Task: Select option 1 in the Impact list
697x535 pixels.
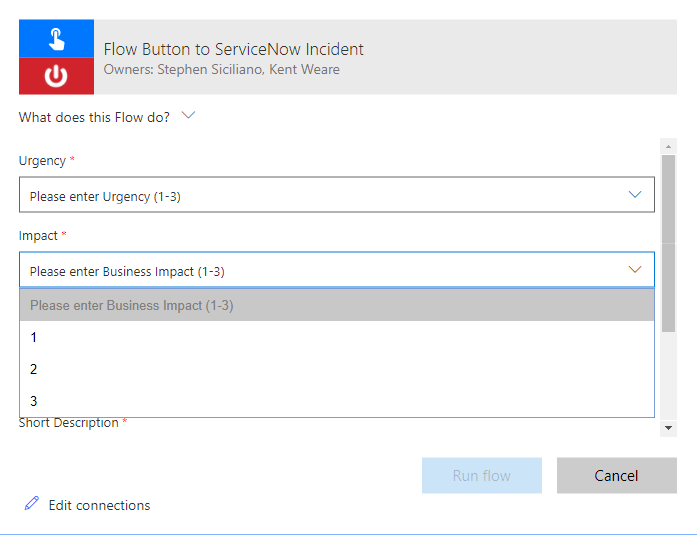Action: (x=34, y=337)
